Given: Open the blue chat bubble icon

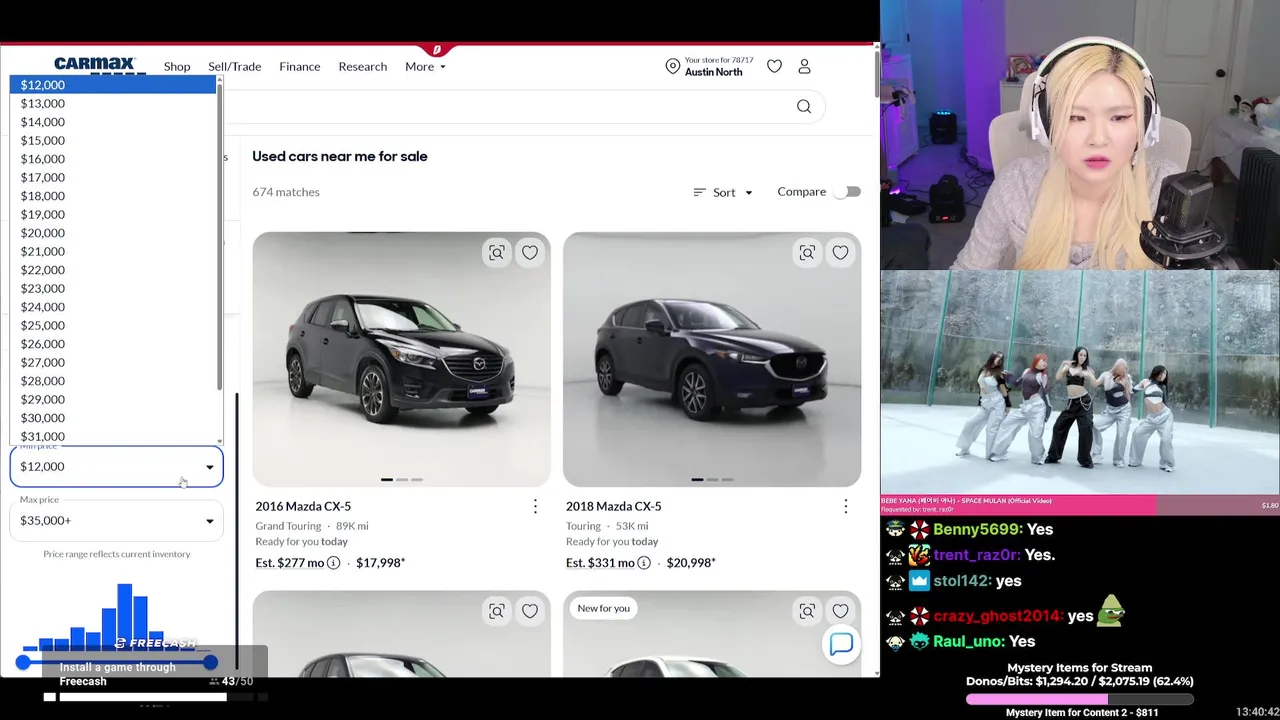Looking at the screenshot, I should tap(841, 644).
